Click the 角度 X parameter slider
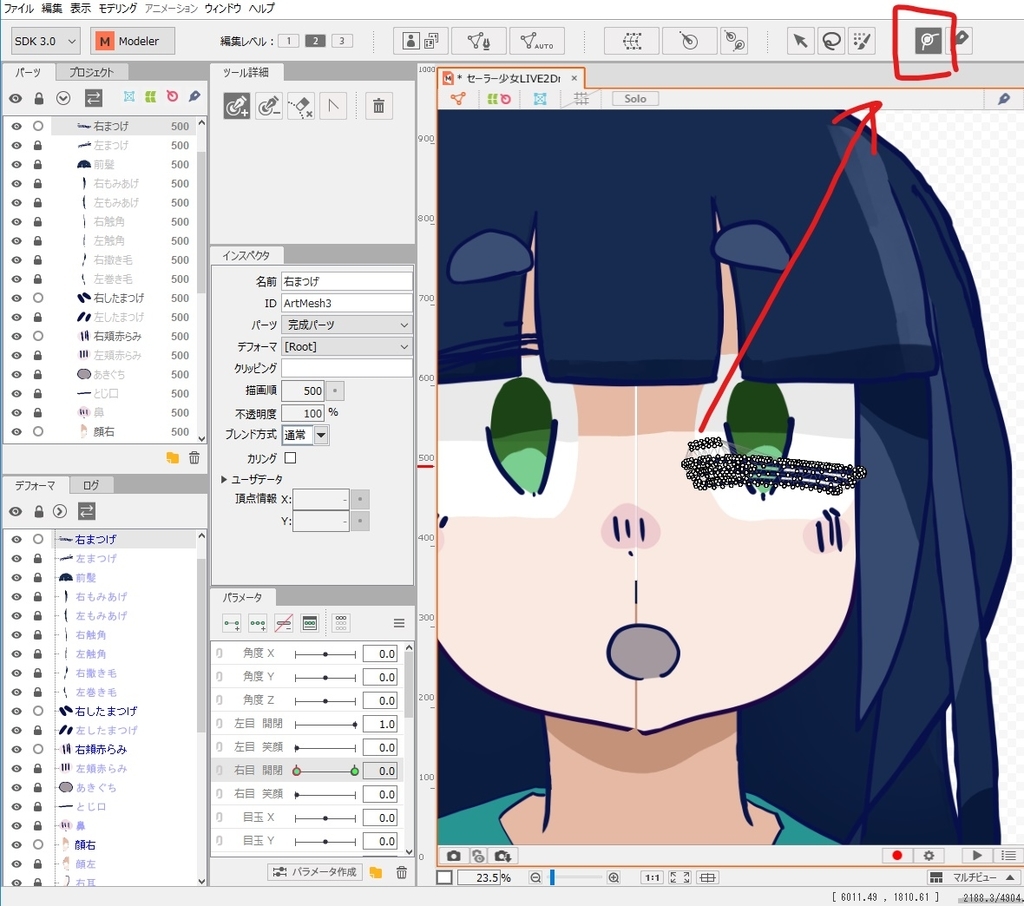Screen dimensions: 1024x906 pyautogui.click(x=325, y=654)
